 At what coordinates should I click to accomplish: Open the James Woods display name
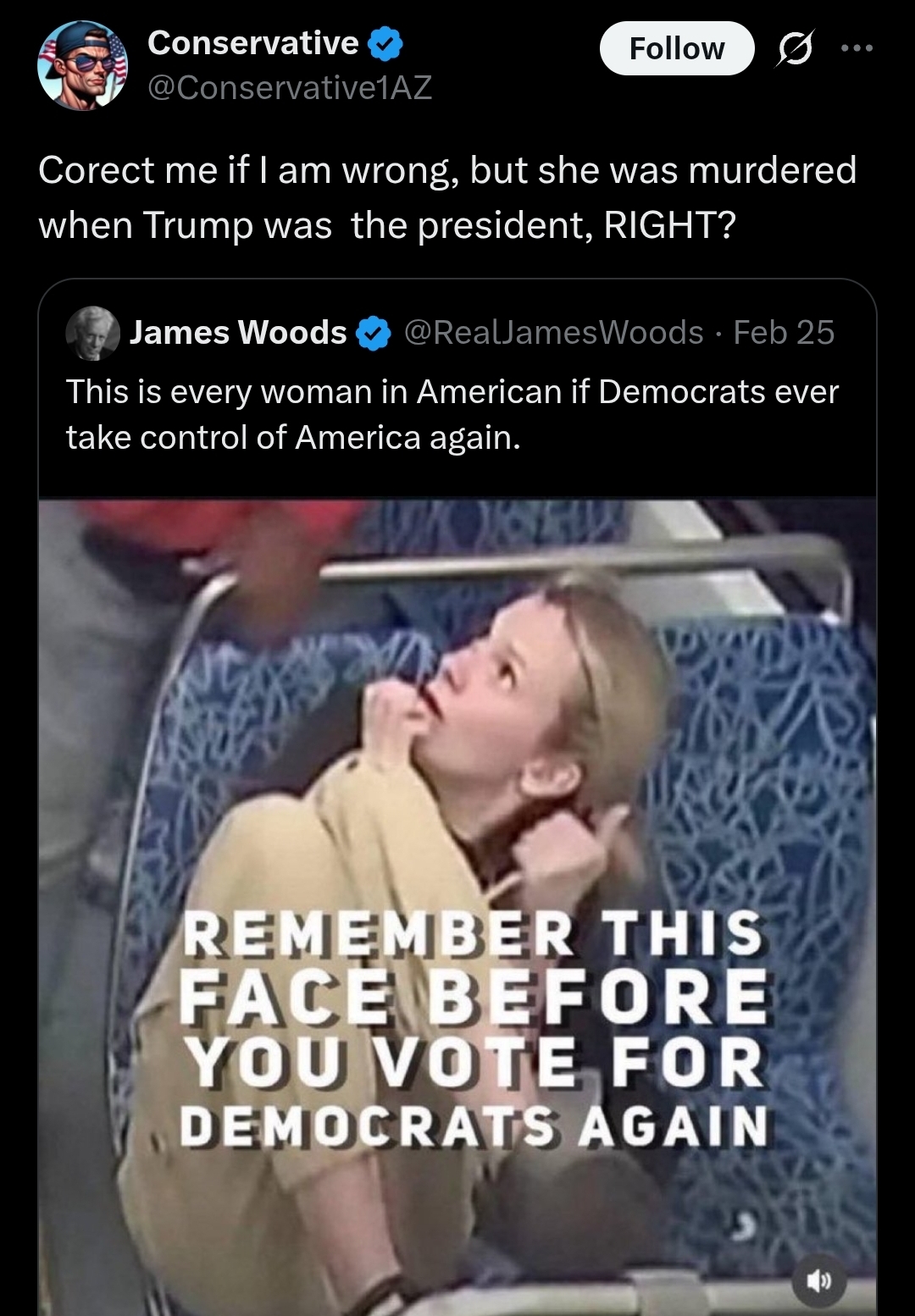click(x=238, y=333)
